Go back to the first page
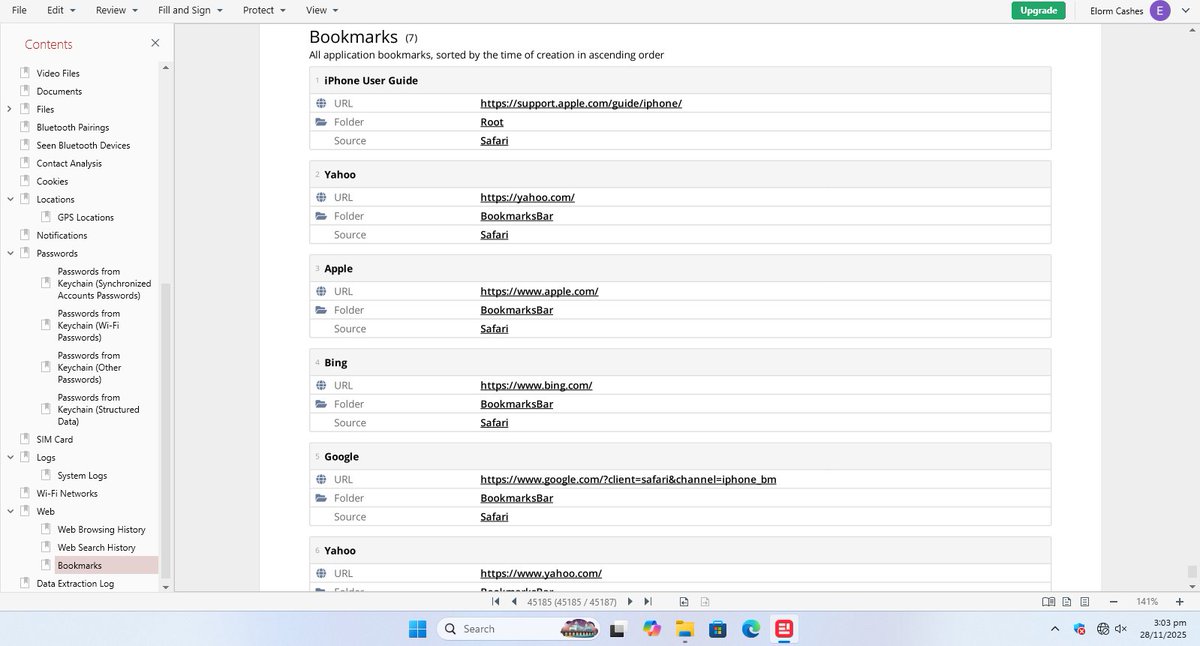 tap(496, 602)
